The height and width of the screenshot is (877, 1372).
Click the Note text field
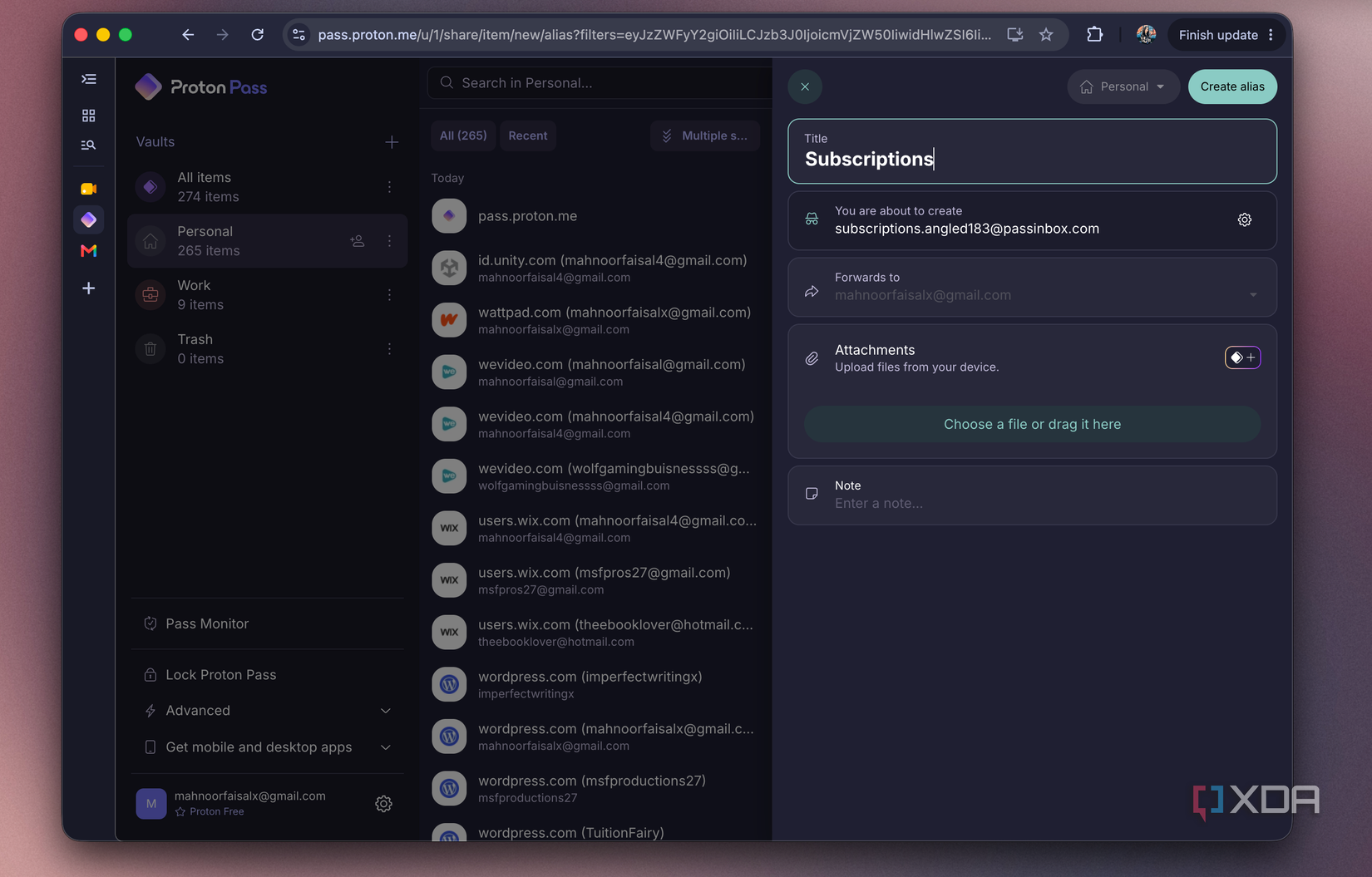(1032, 495)
